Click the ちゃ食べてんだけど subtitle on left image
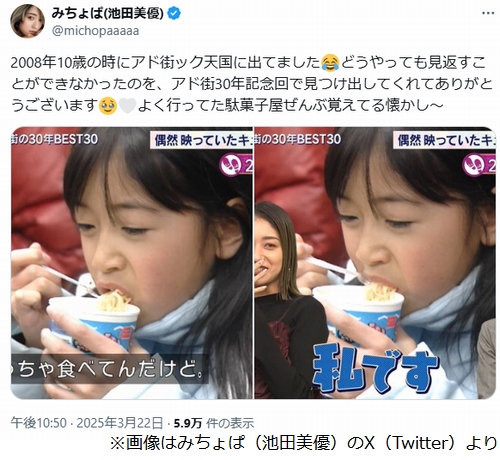The image size is (500, 460). (110, 369)
